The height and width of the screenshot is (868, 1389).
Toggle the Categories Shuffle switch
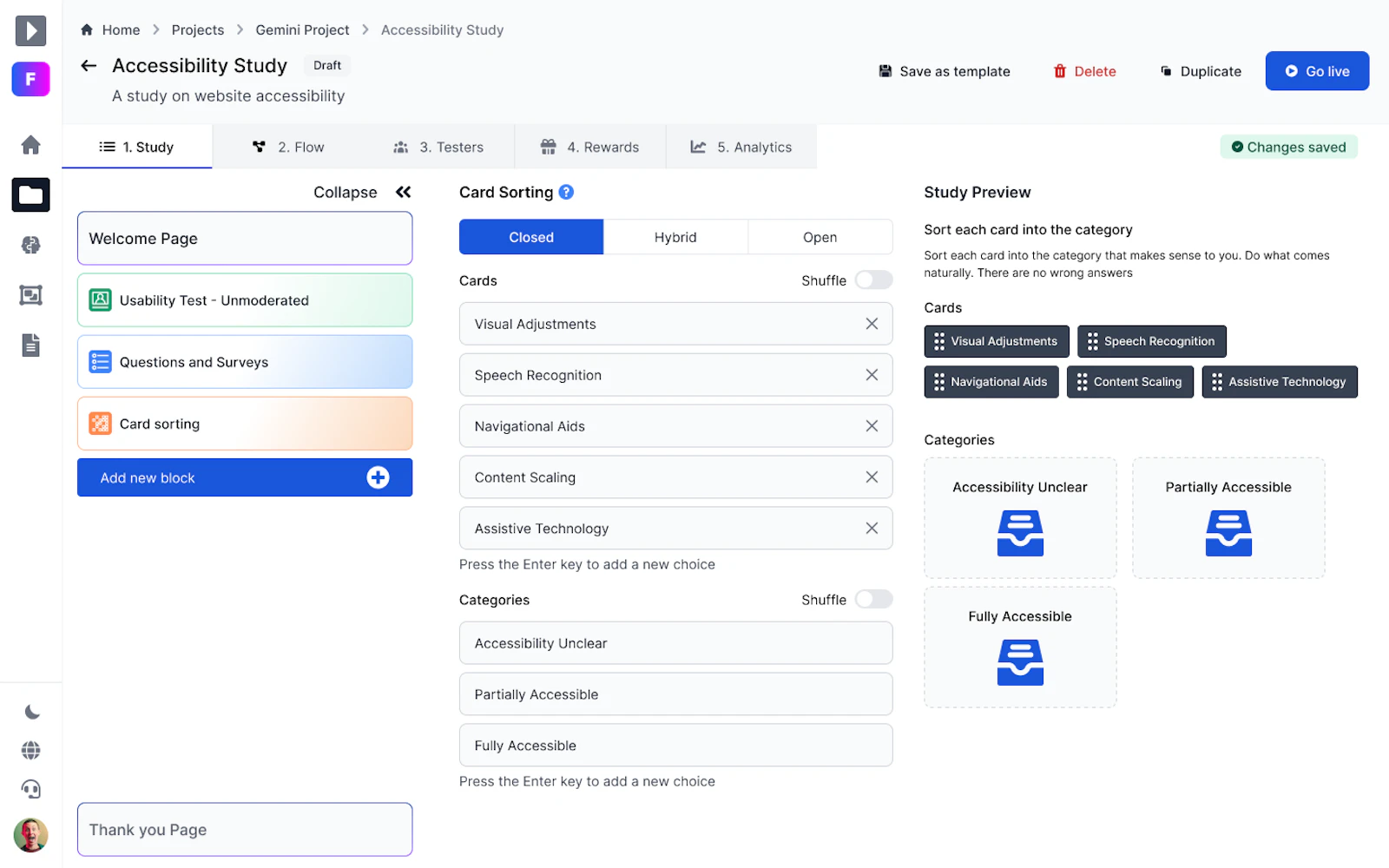pyautogui.click(x=873, y=599)
